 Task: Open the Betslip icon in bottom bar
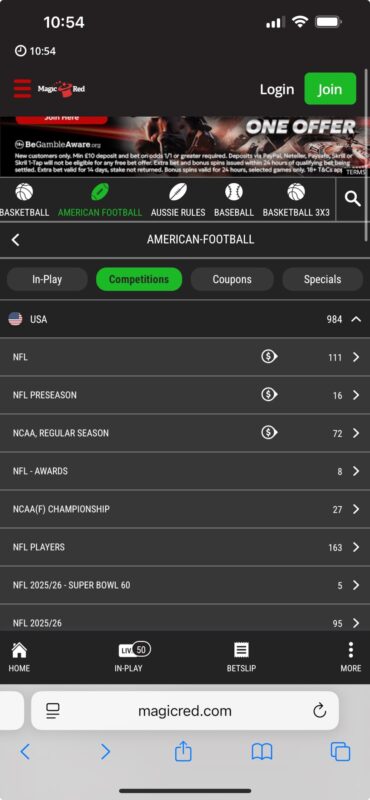click(x=241, y=650)
